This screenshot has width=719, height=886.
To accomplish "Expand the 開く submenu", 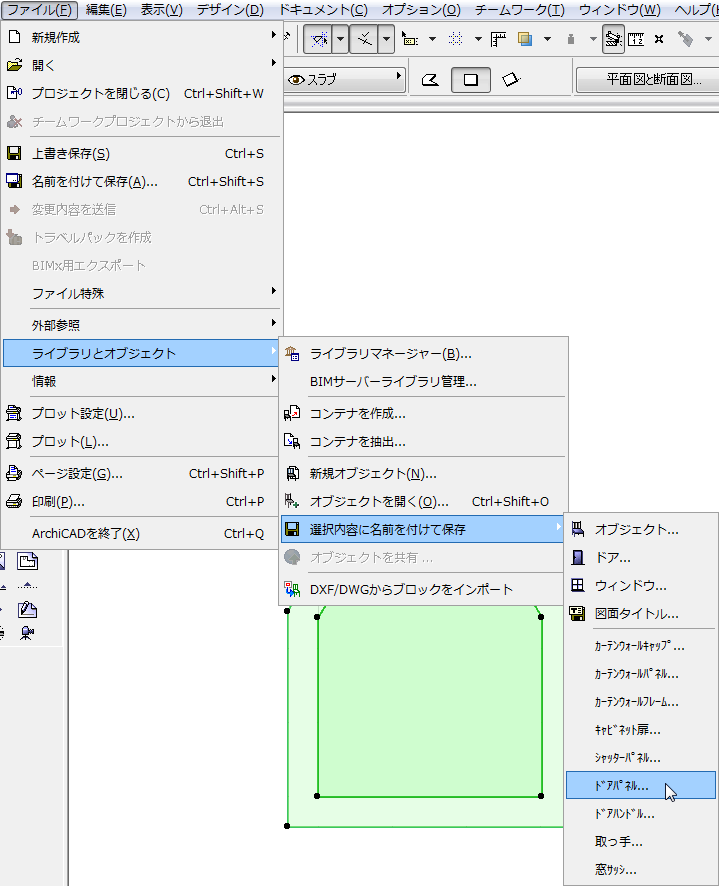I will [142, 65].
